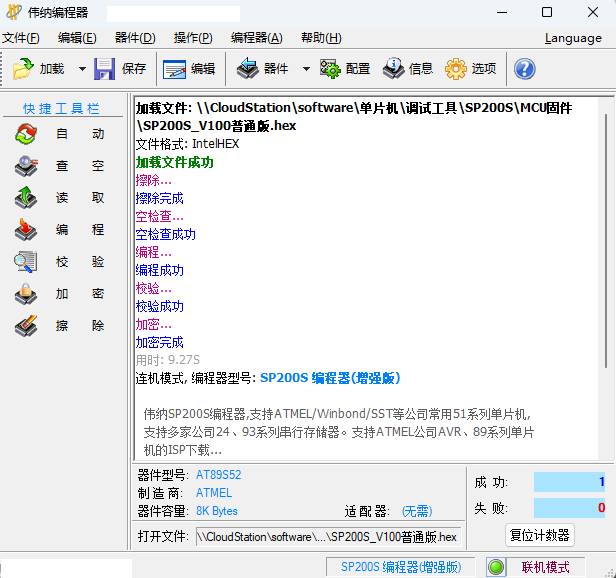Click the 空检查成功 log line
This screenshot has height=578, width=616.
point(165,235)
